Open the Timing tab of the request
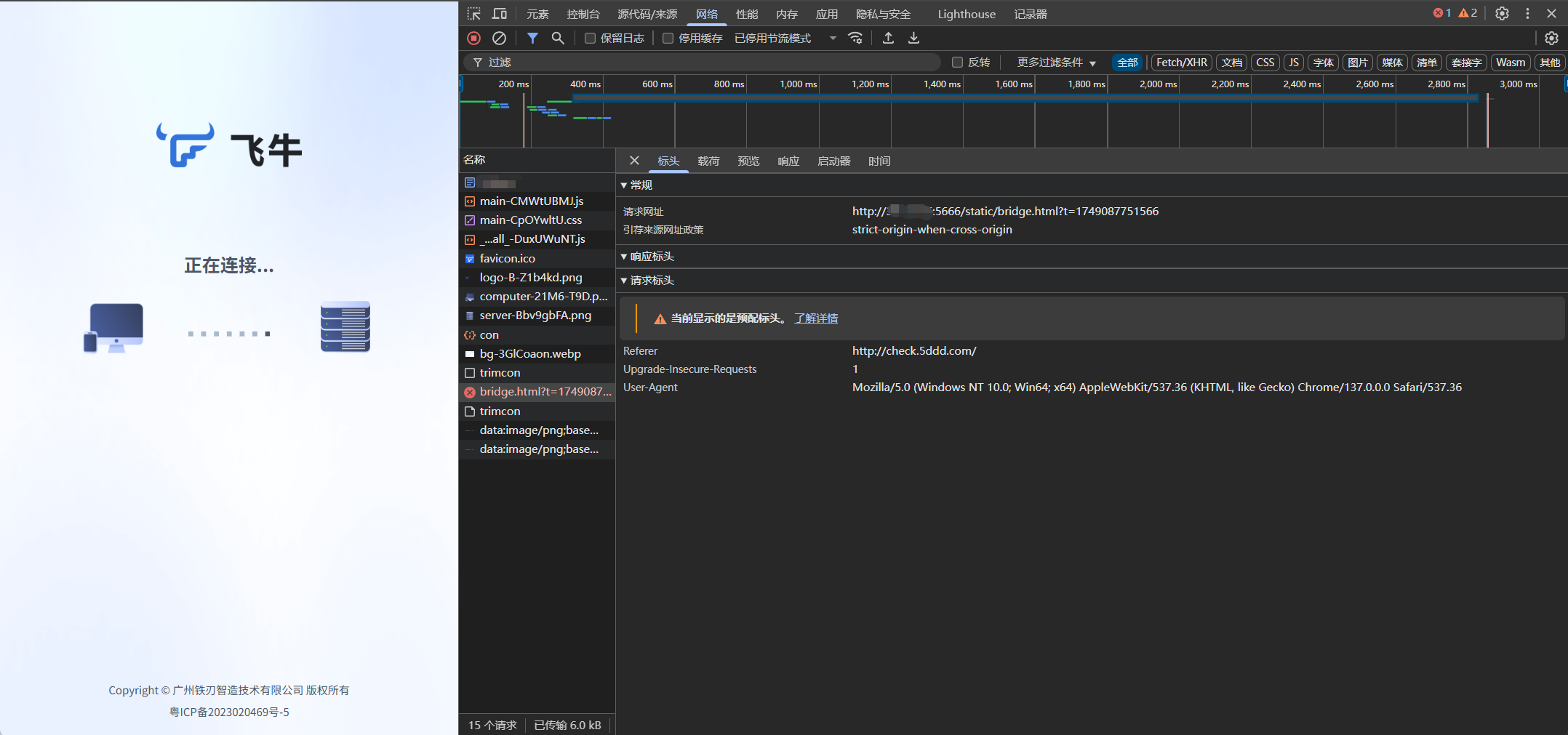1568x735 pixels. click(879, 161)
